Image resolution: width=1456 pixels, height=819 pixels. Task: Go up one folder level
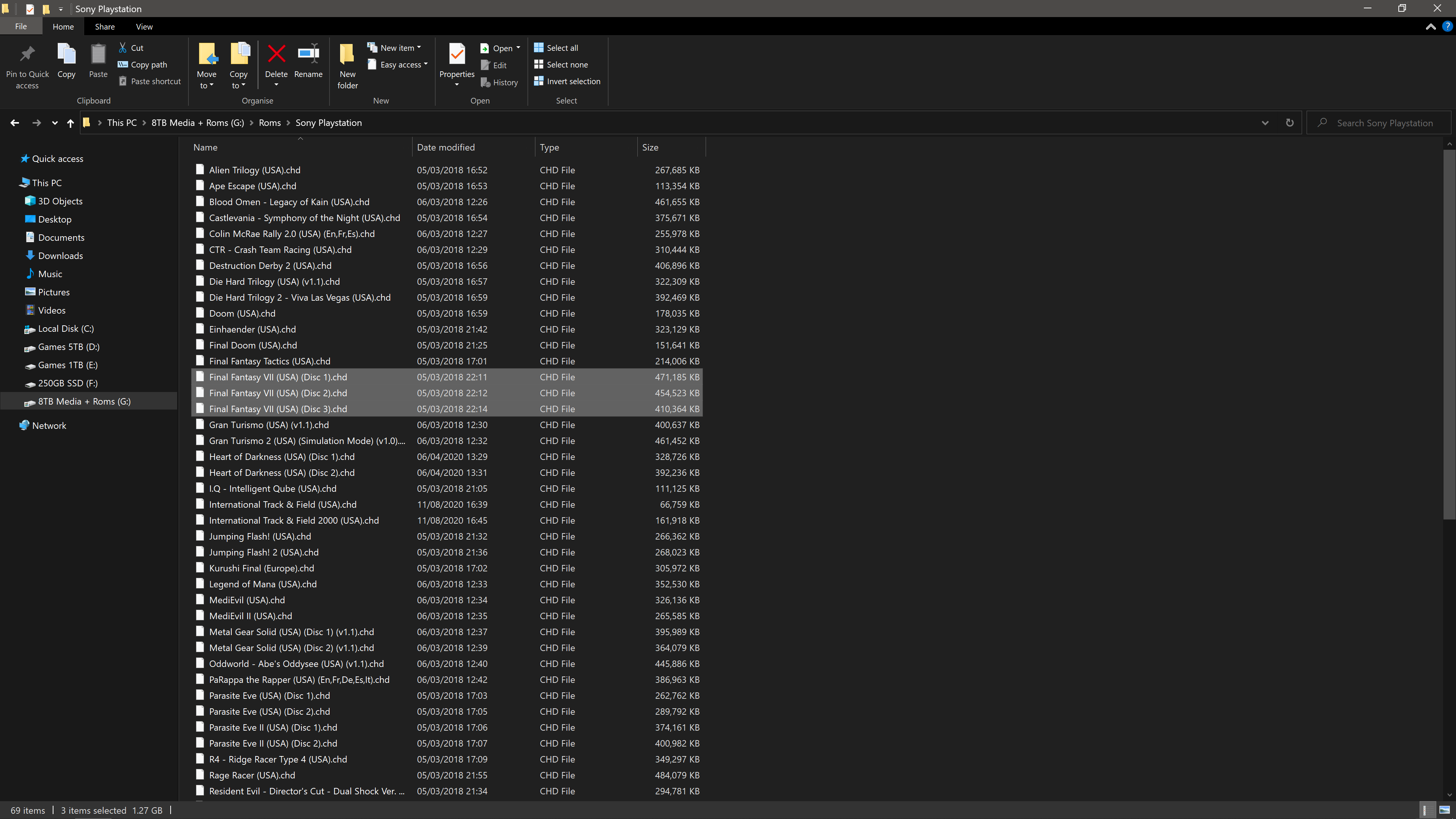(70, 122)
